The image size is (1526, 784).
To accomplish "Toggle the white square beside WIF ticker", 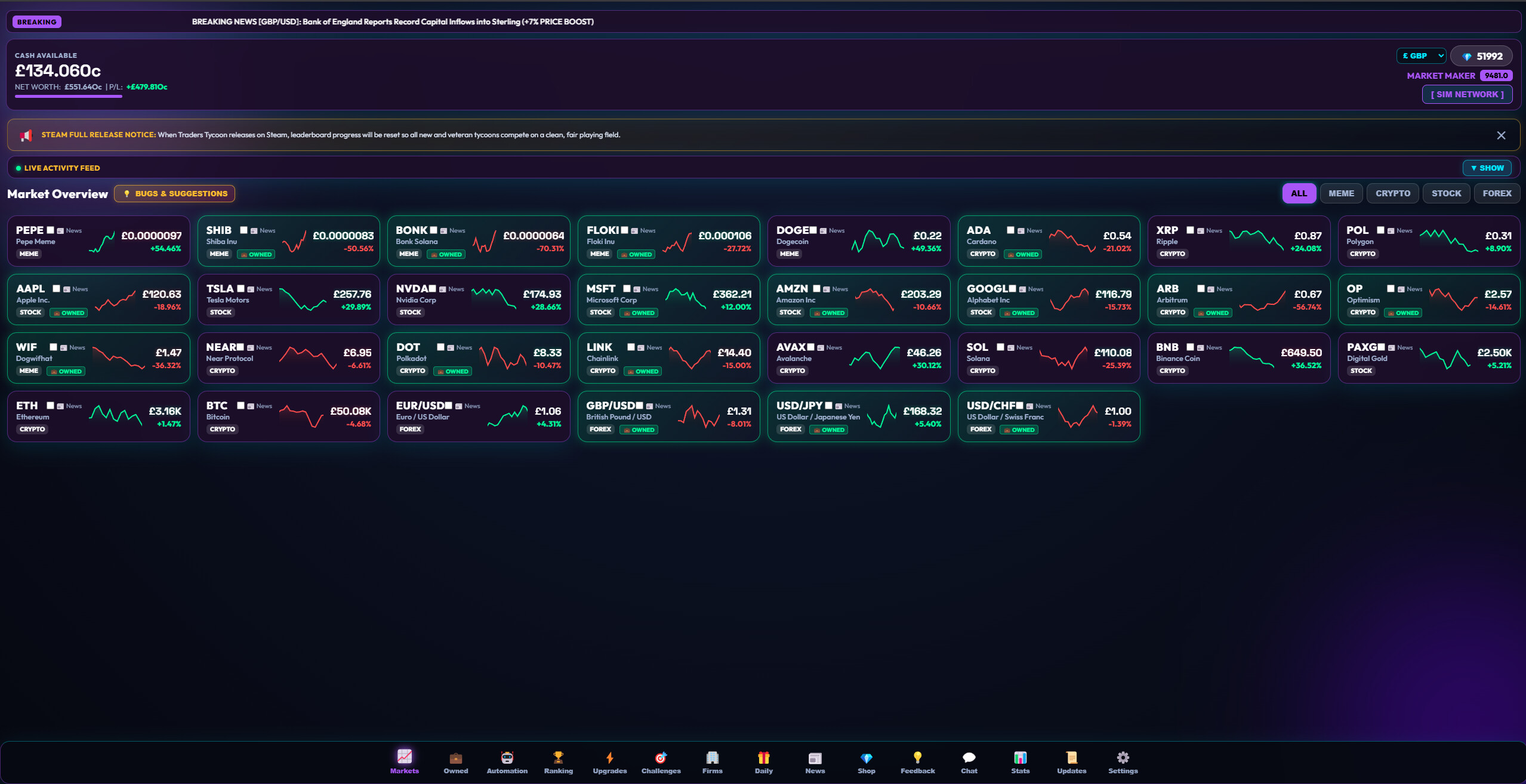I will click(x=53, y=347).
